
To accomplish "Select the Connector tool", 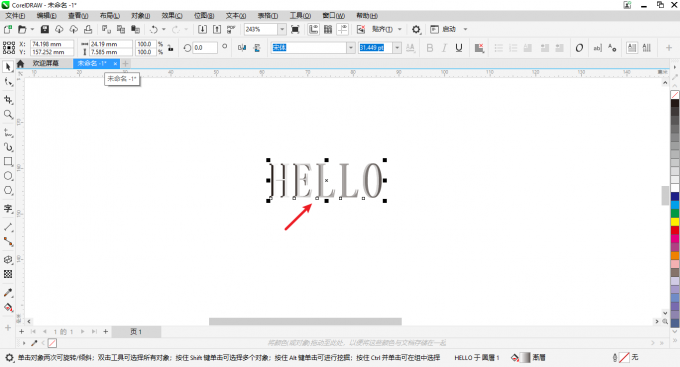I will [8, 242].
